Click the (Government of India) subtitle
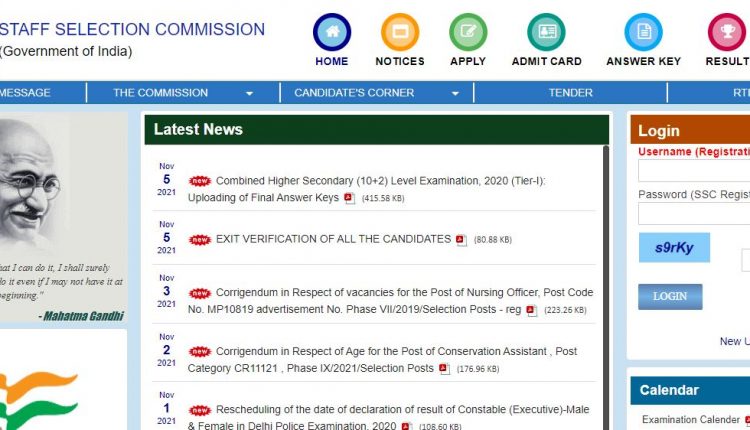This screenshot has width=750, height=430. click(66, 51)
